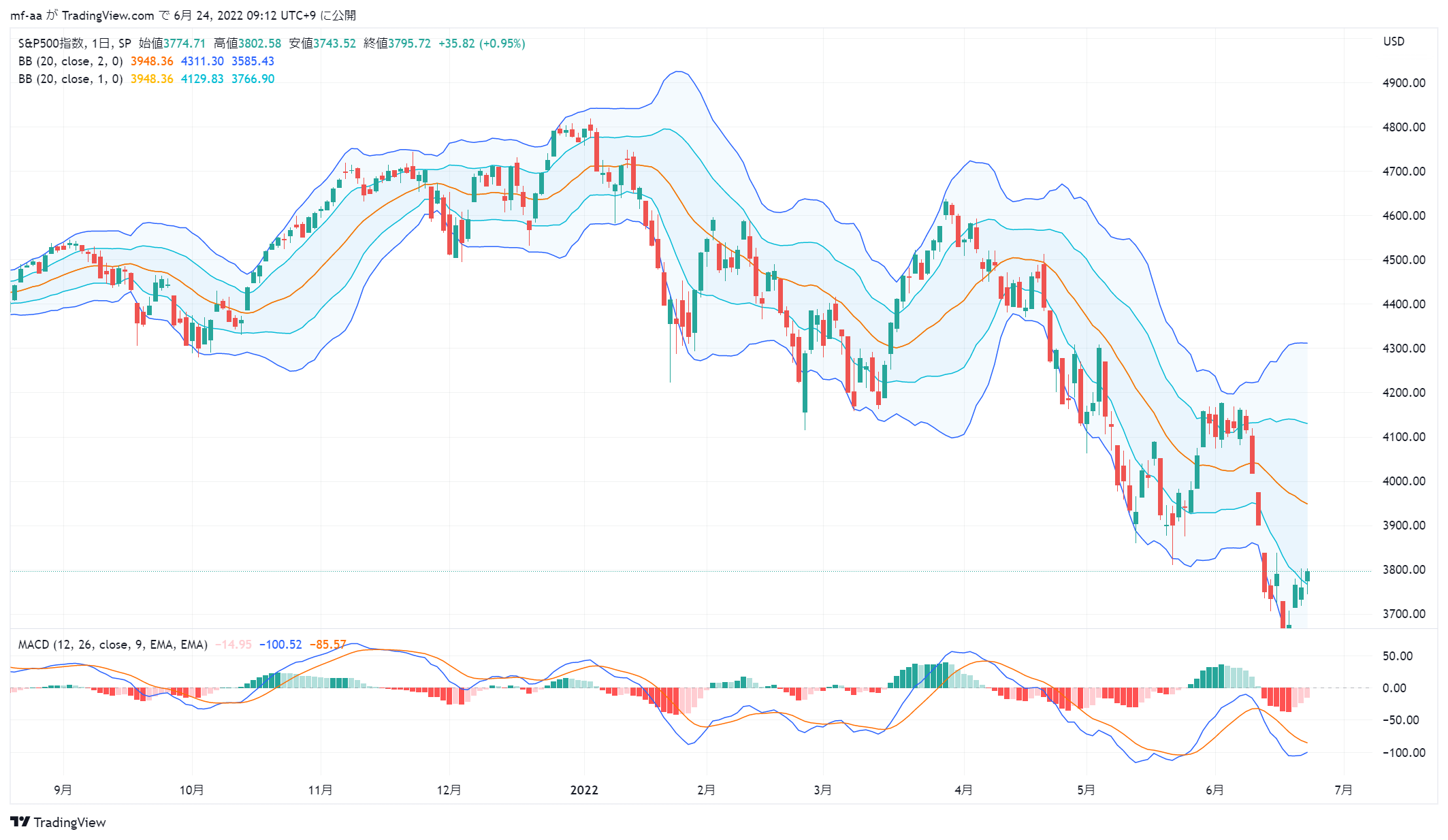Image resolution: width=1448 pixels, height=840 pixels.
Task: Click the 2022 year marker on time axis
Action: click(x=584, y=790)
